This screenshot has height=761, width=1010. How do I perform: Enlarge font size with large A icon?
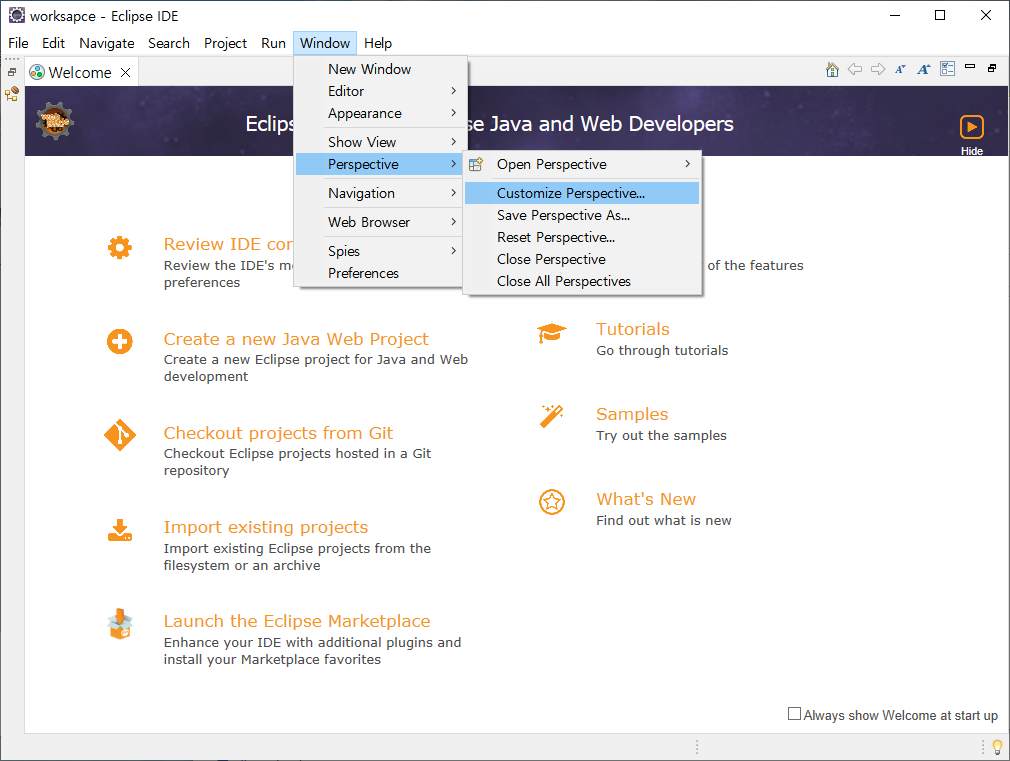coord(924,70)
